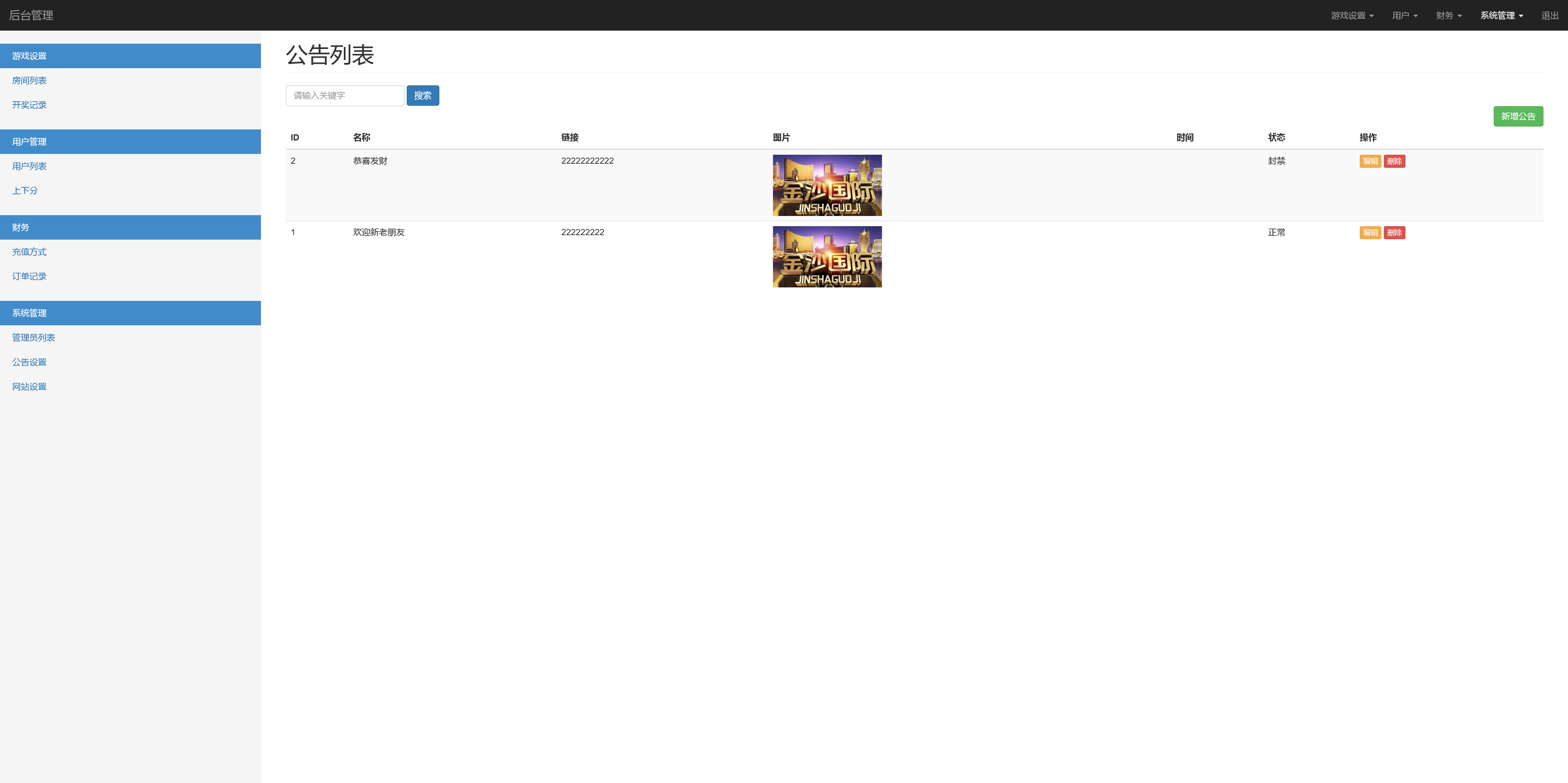Click thumbnail image of 恭喜发财 row
Image resolution: width=1568 pixels, height=783 pixels.
(826, 185)
